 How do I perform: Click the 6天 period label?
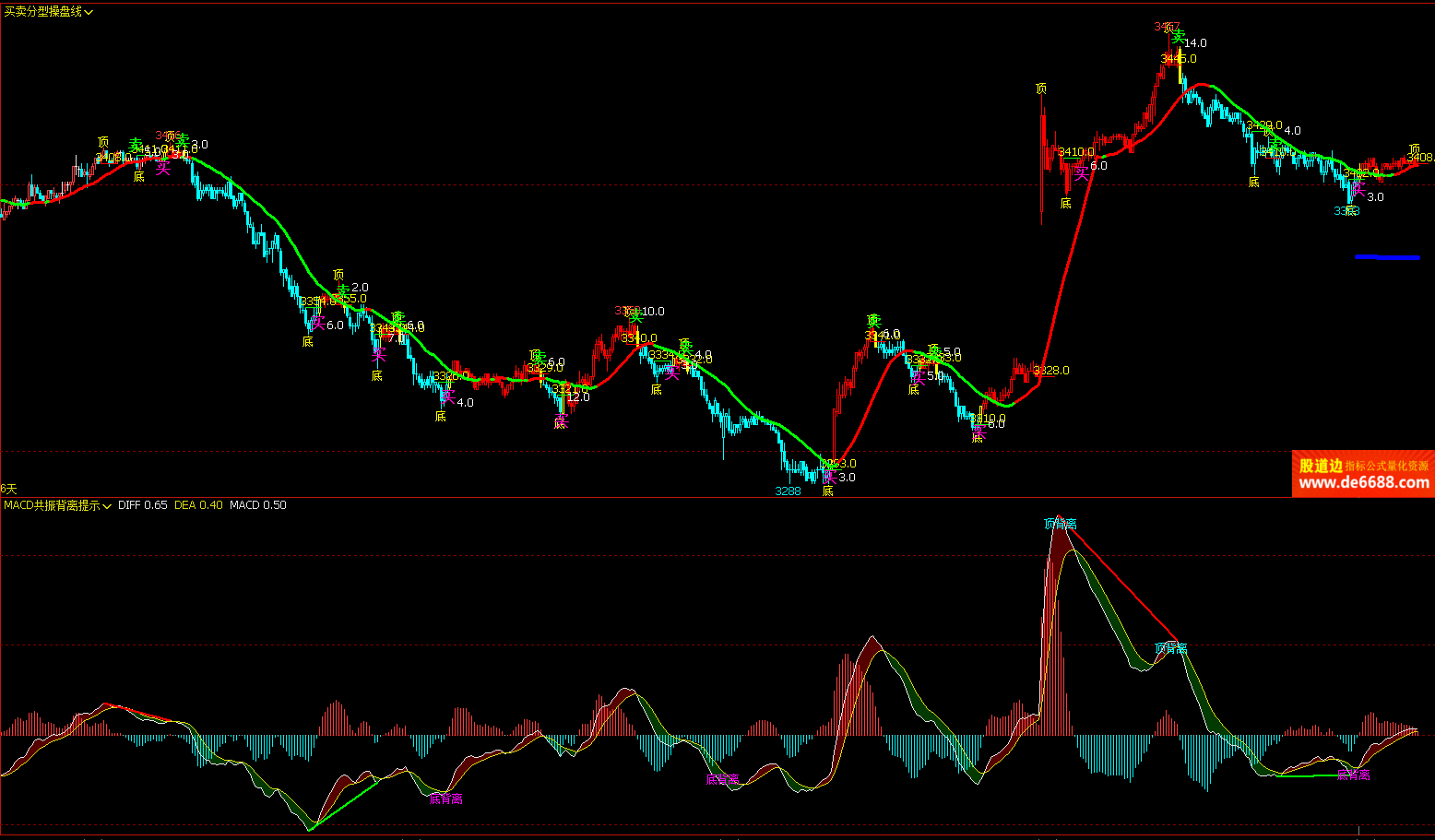point(9,489)
